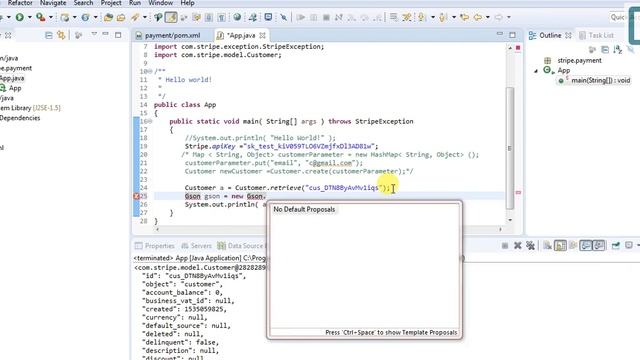This screenshot has width=640, height=360.
Task: Click the Resume debug button
Action: (301, 17)
